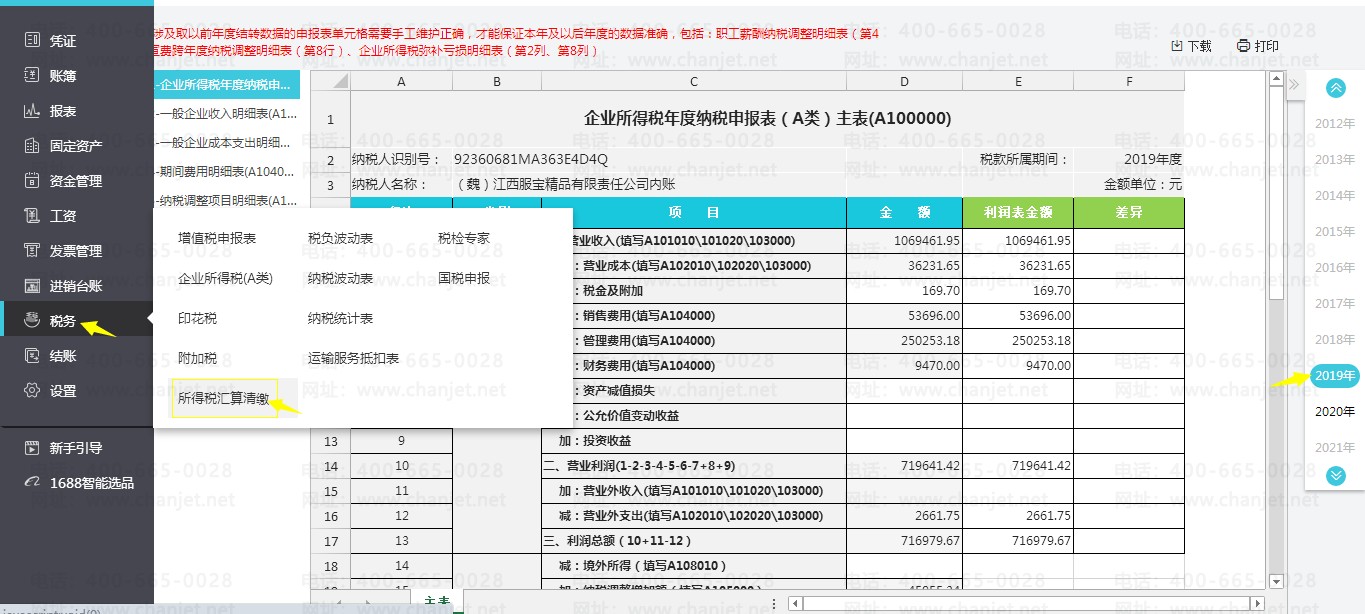Viewport: 1365px width, 614px height.
Task: Choose 附加税 from tax menu
Action: tap(197, 358)
